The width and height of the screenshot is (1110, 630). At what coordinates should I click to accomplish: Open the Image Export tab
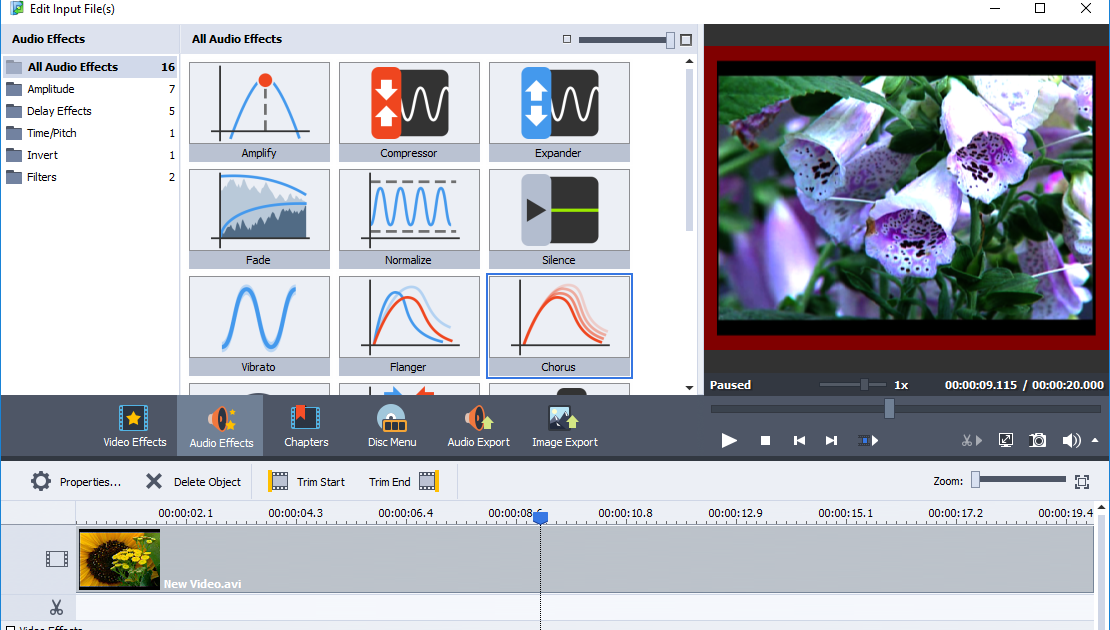pos(565,426)
